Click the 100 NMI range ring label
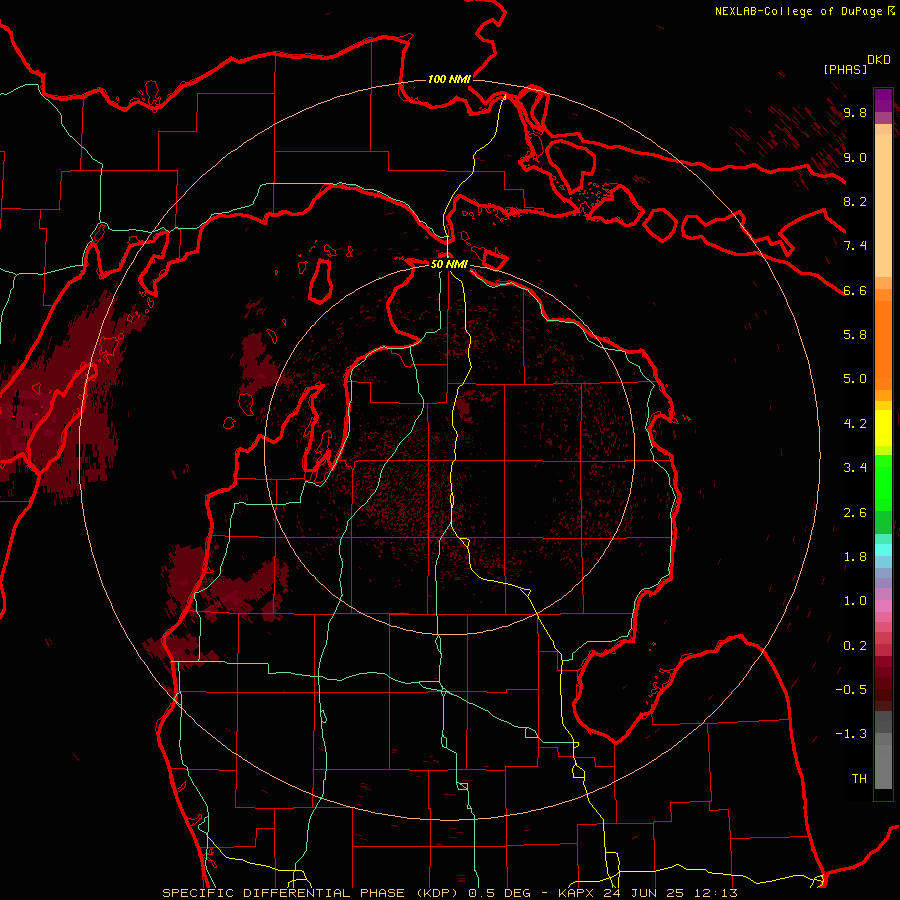This screenshot has width=900, height=900. point(449,79)
